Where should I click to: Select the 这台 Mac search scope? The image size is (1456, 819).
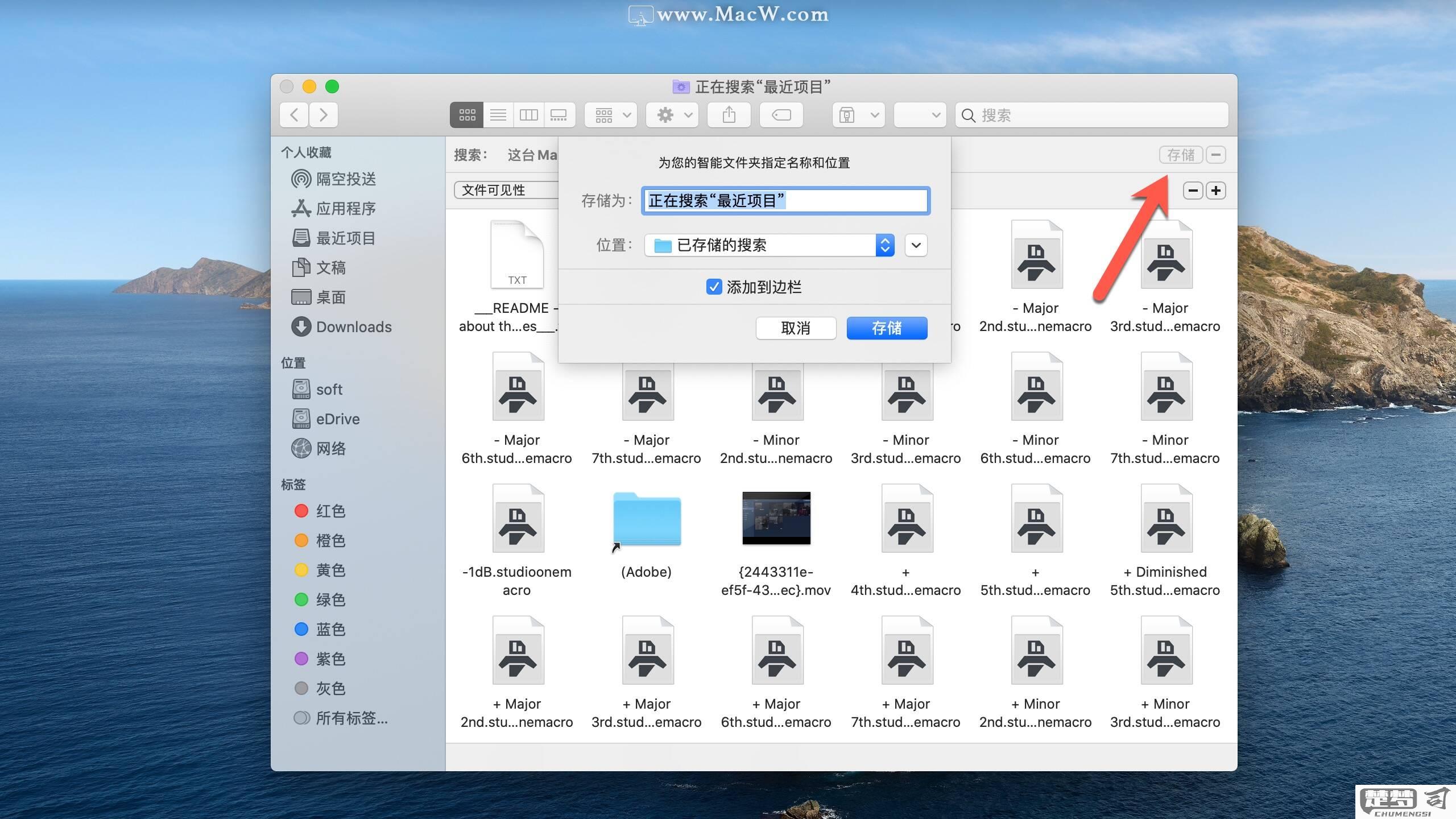532,155
